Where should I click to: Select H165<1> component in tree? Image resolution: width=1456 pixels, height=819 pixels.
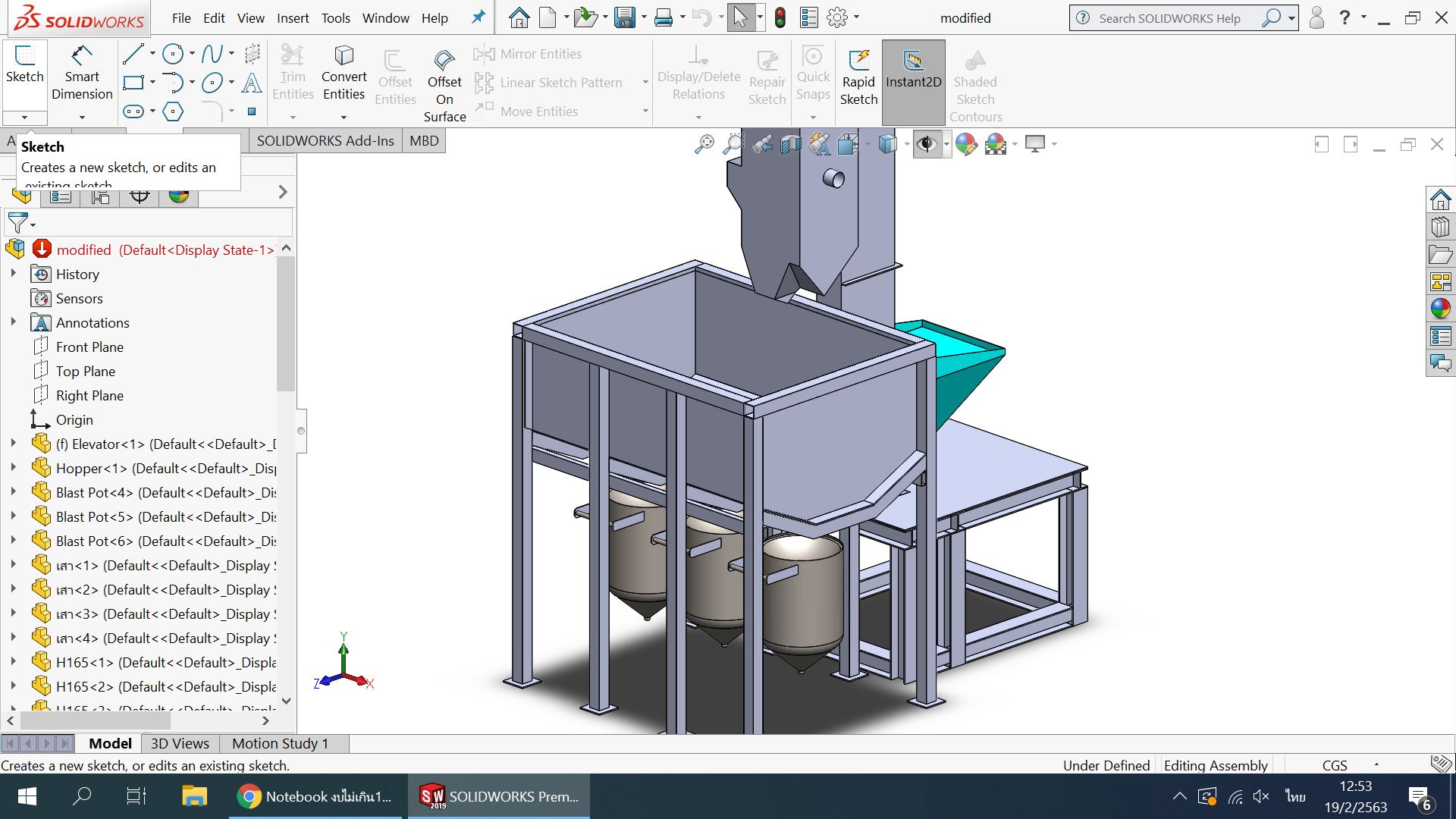154,662
